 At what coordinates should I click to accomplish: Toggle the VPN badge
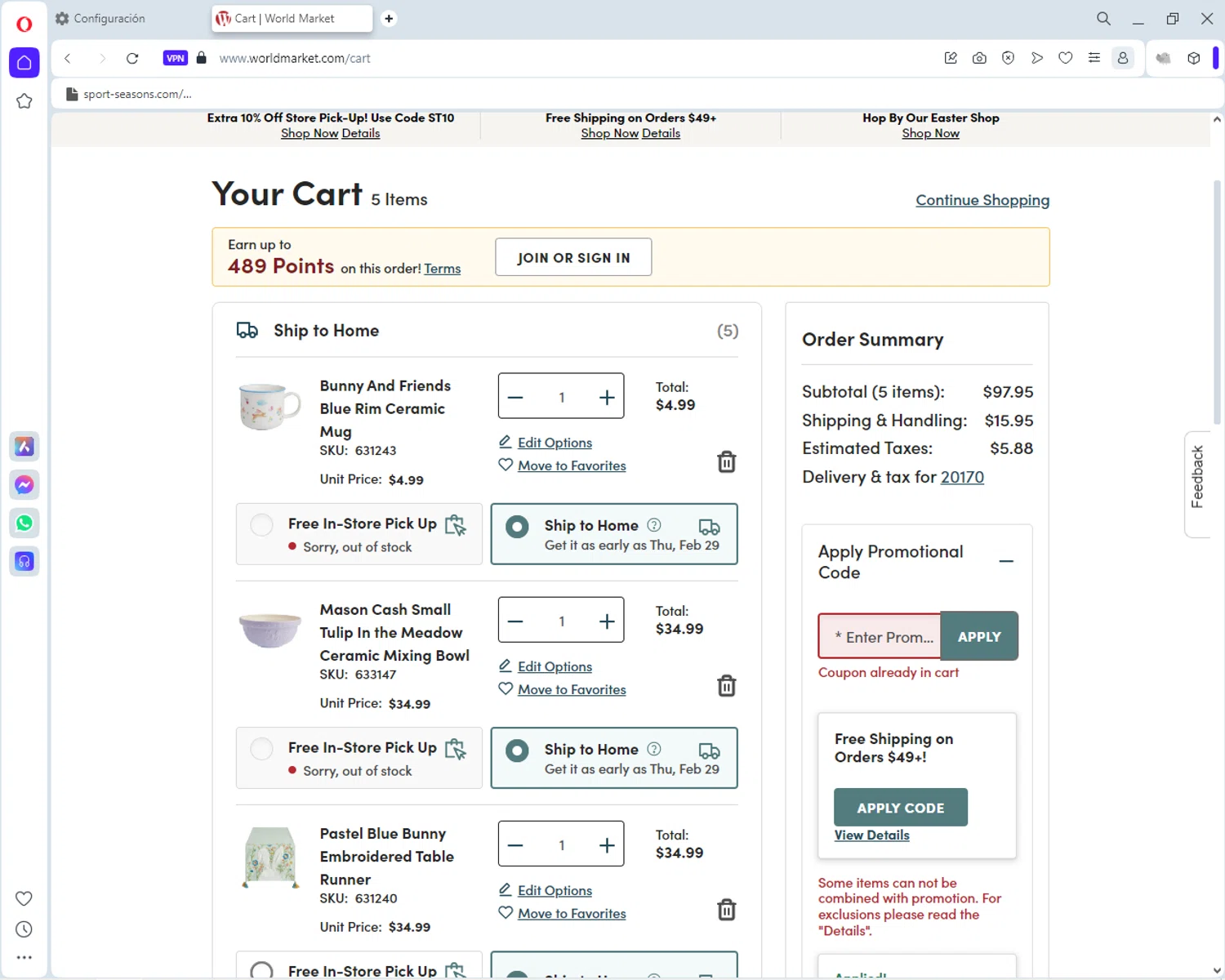tap(176, 58)
